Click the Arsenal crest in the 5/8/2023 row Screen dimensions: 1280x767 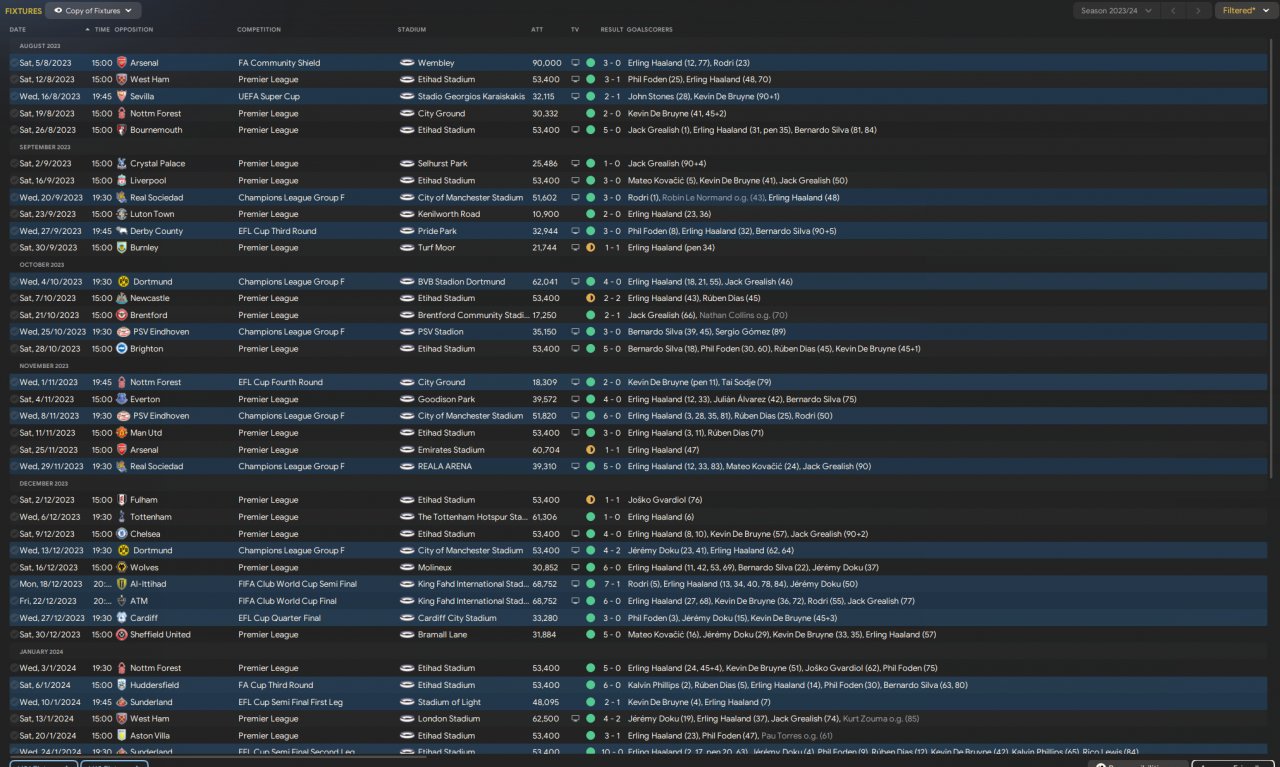pyautogui.click(x=122, y=63)
